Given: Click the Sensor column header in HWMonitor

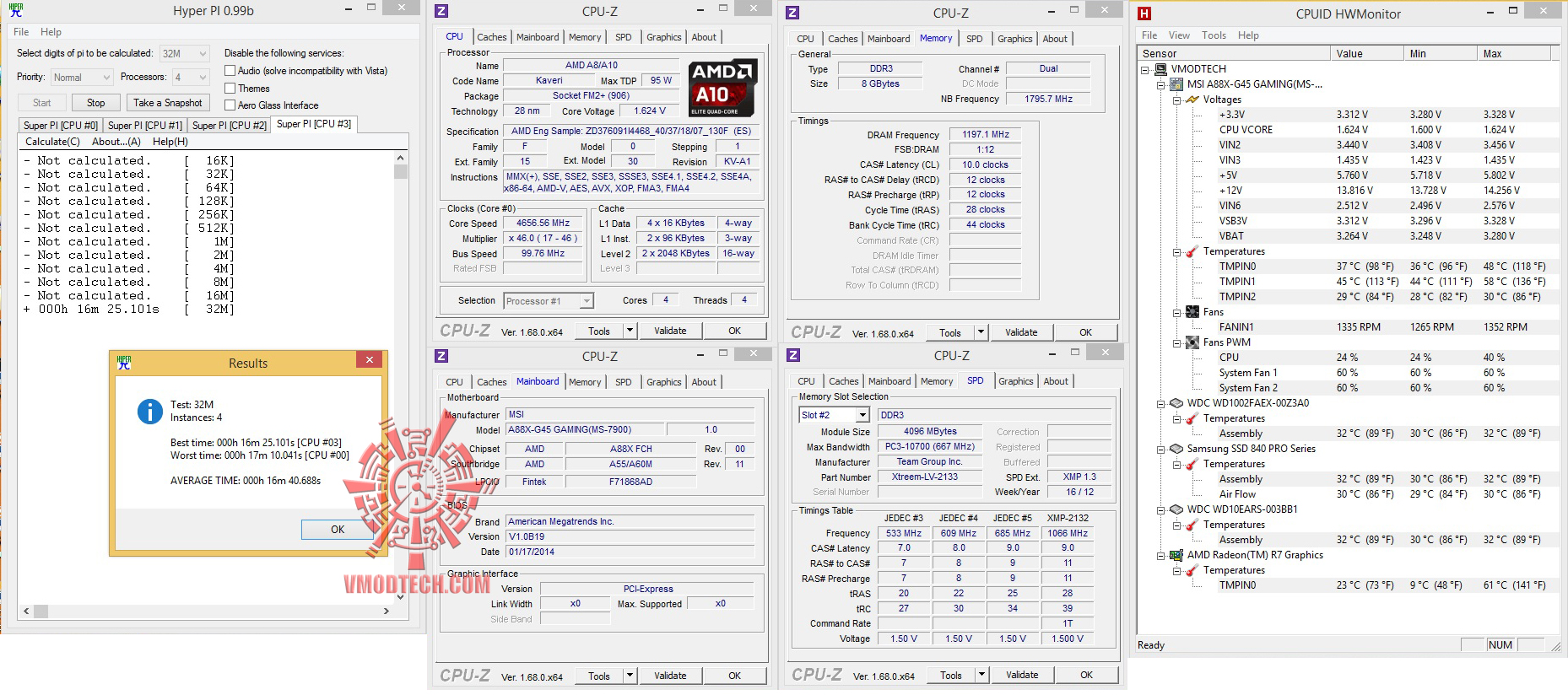Looking at the screenshot, I should (1234, 53).
